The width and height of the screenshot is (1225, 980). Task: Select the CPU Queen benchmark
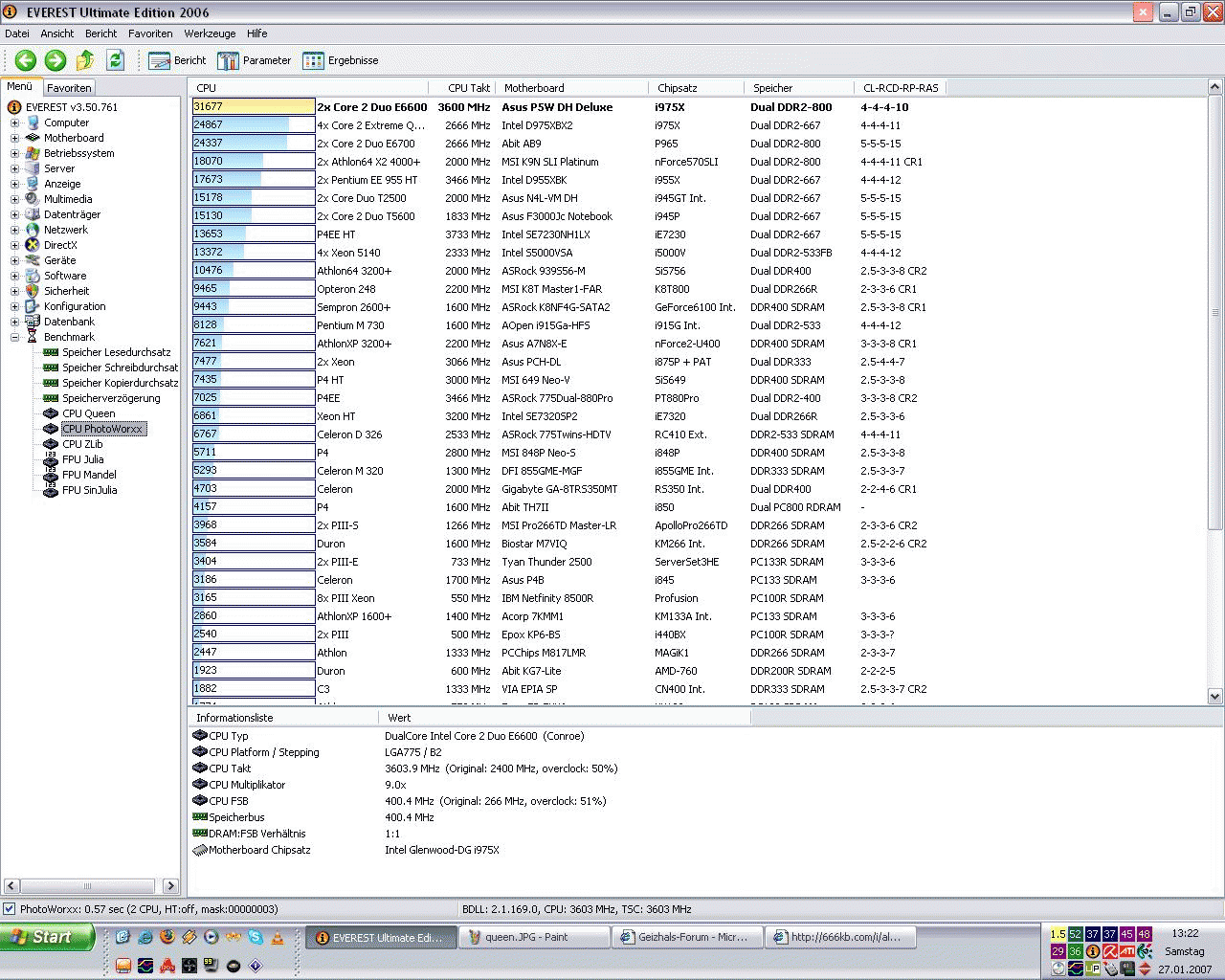point(89,413)
